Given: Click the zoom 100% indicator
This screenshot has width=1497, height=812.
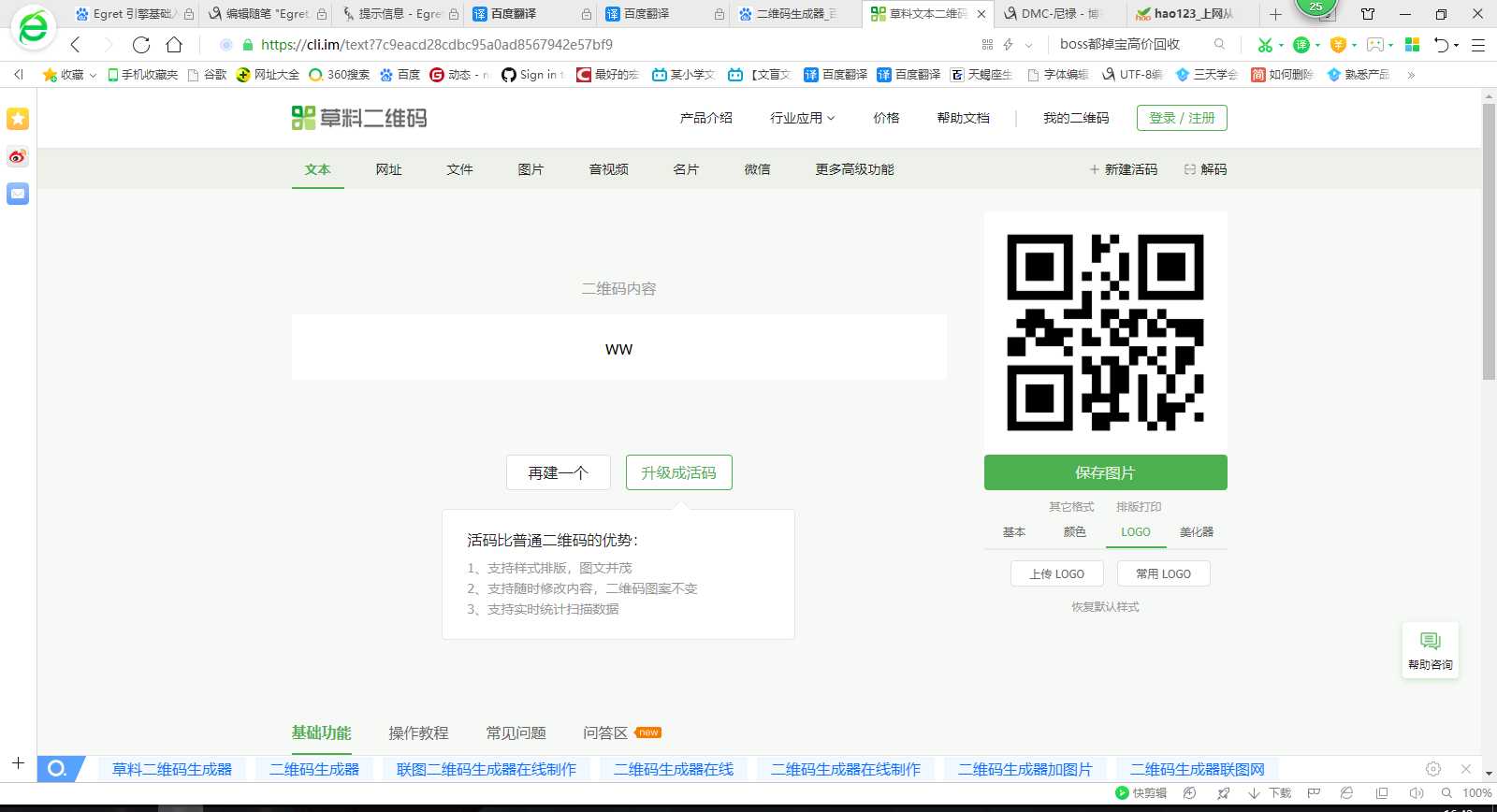Looking at the screenshot, I should pos(1476,793).
